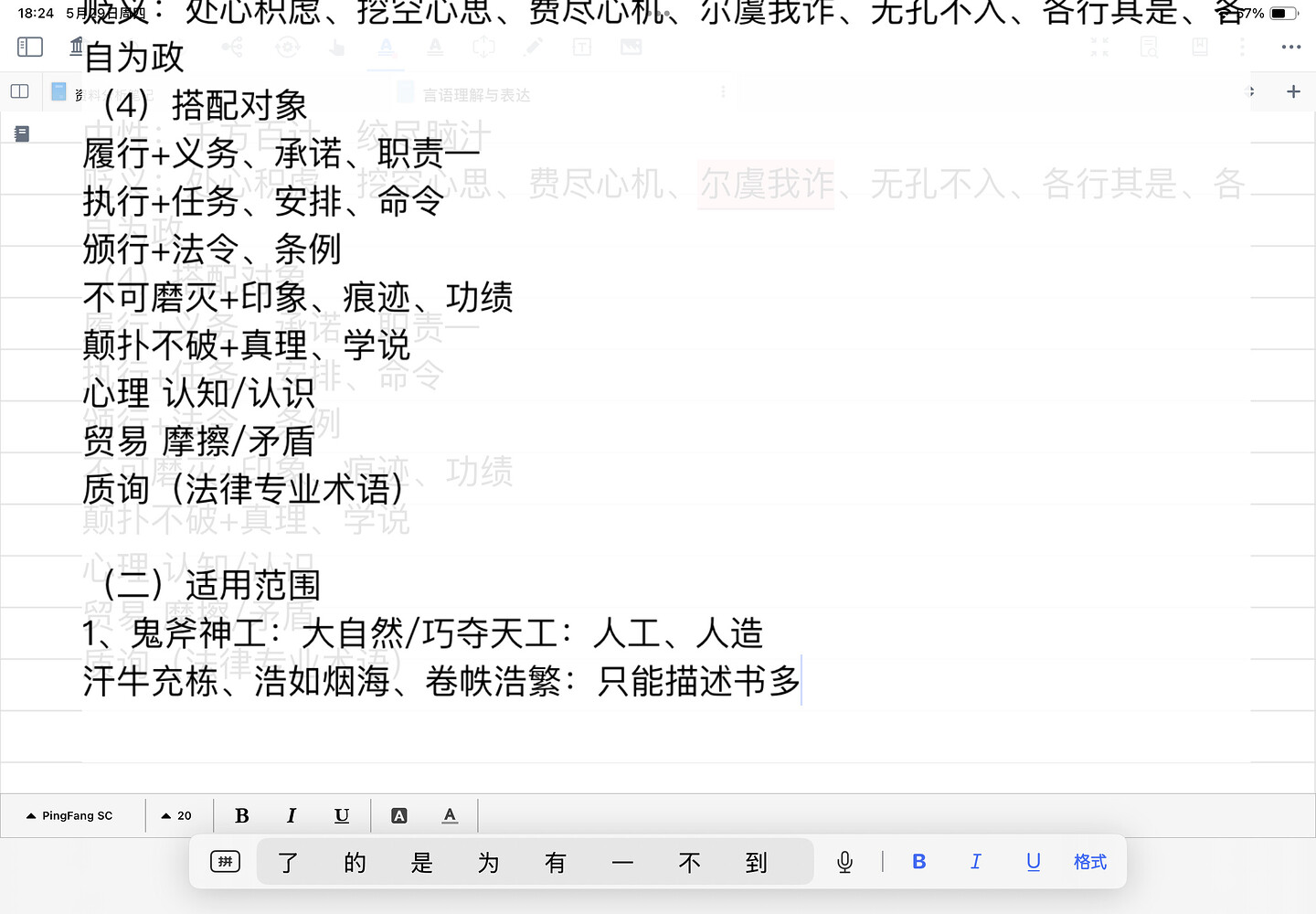Toggle blue underline U on keyboard bar

[x=1034, y=861]
